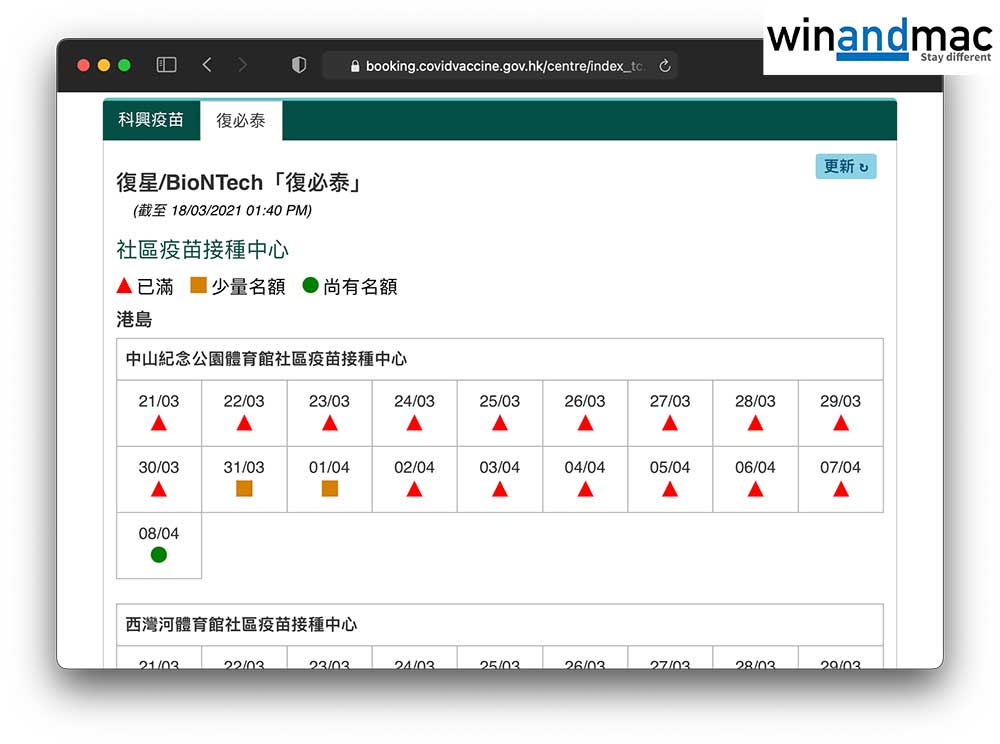Click the 中山紀念公園體育館 centre header
The height and width of the screenshot is (744, 1000).
(267, 359)
